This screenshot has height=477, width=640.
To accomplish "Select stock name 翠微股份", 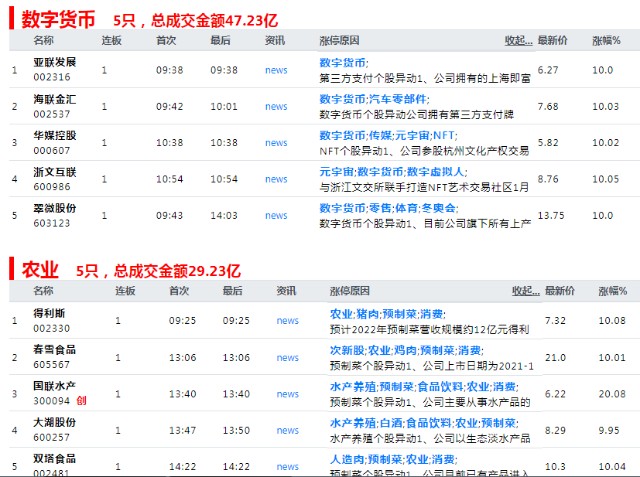I will point(55,208).
